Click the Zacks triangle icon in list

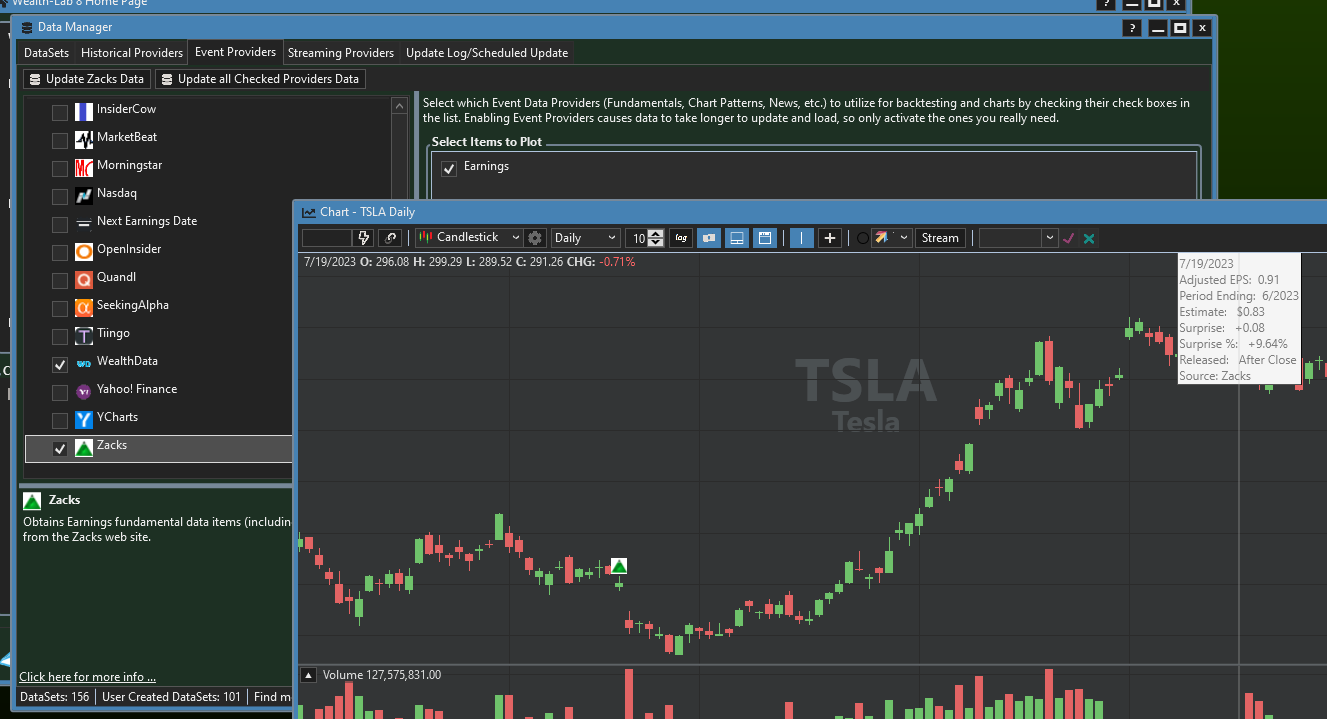84,447
